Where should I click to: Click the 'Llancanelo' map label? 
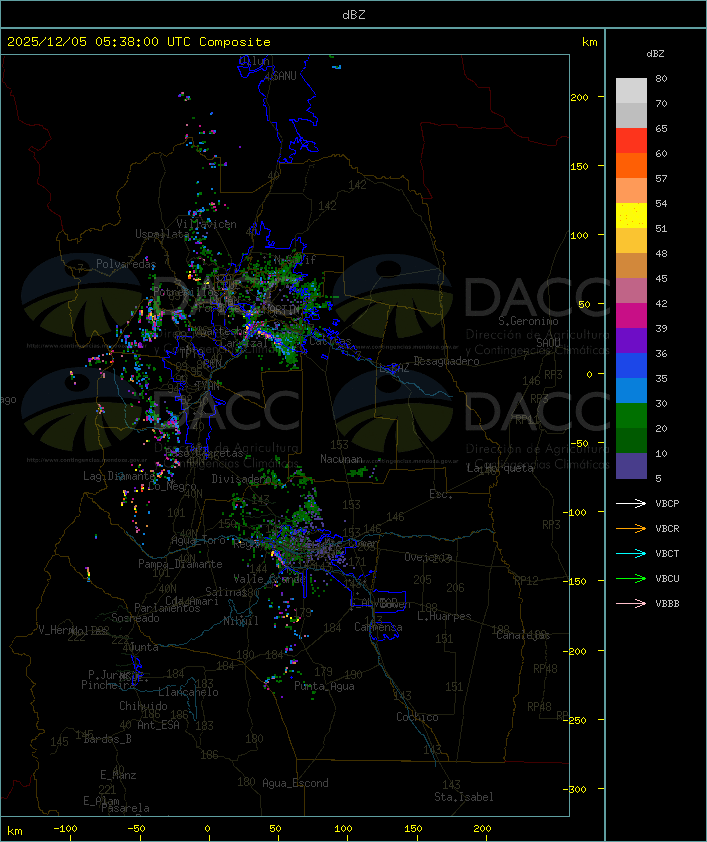188,692
